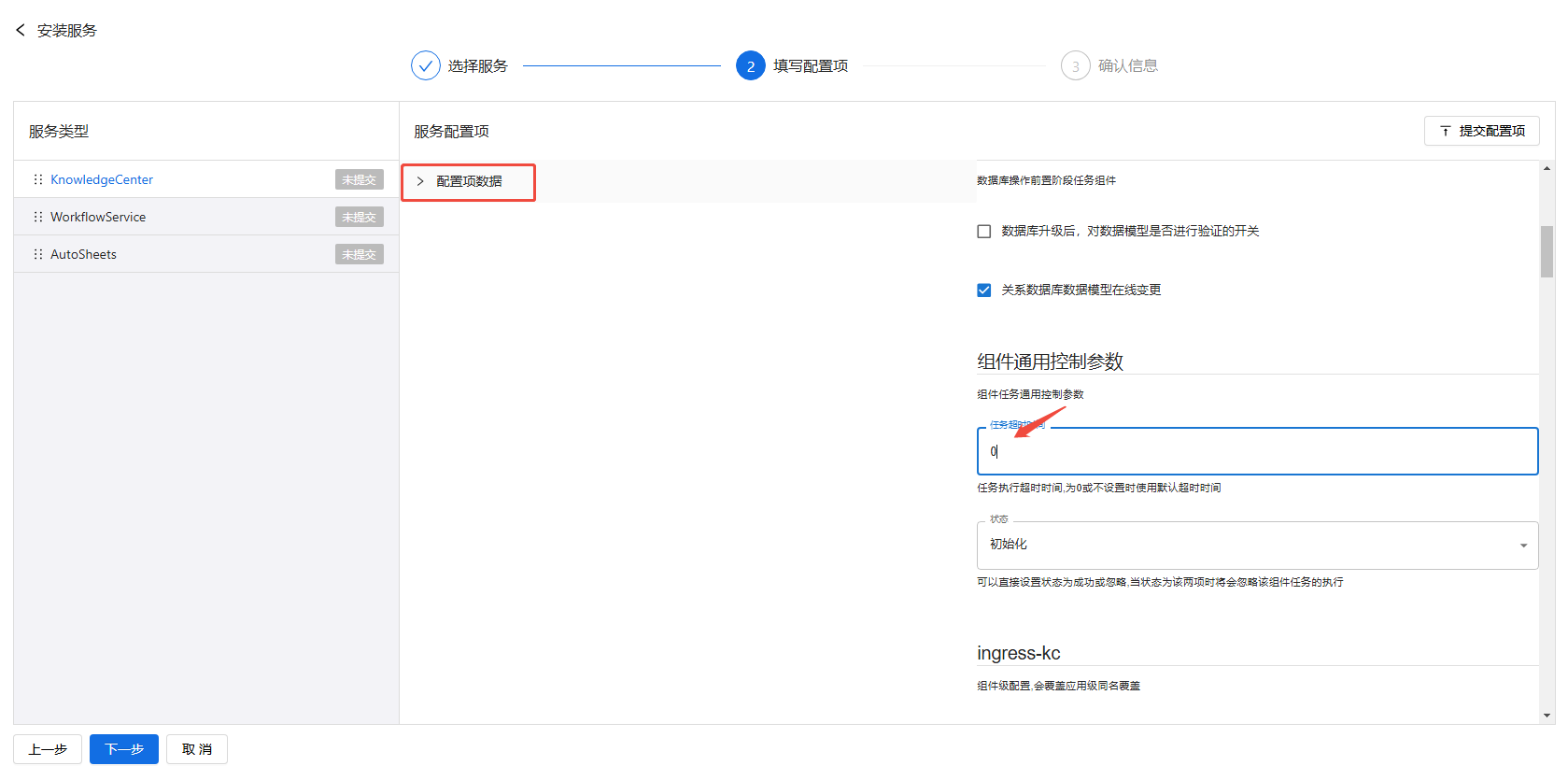Select AutoSheets in service list
This screenshot has width=1568, height=780.
coord(83,254)
